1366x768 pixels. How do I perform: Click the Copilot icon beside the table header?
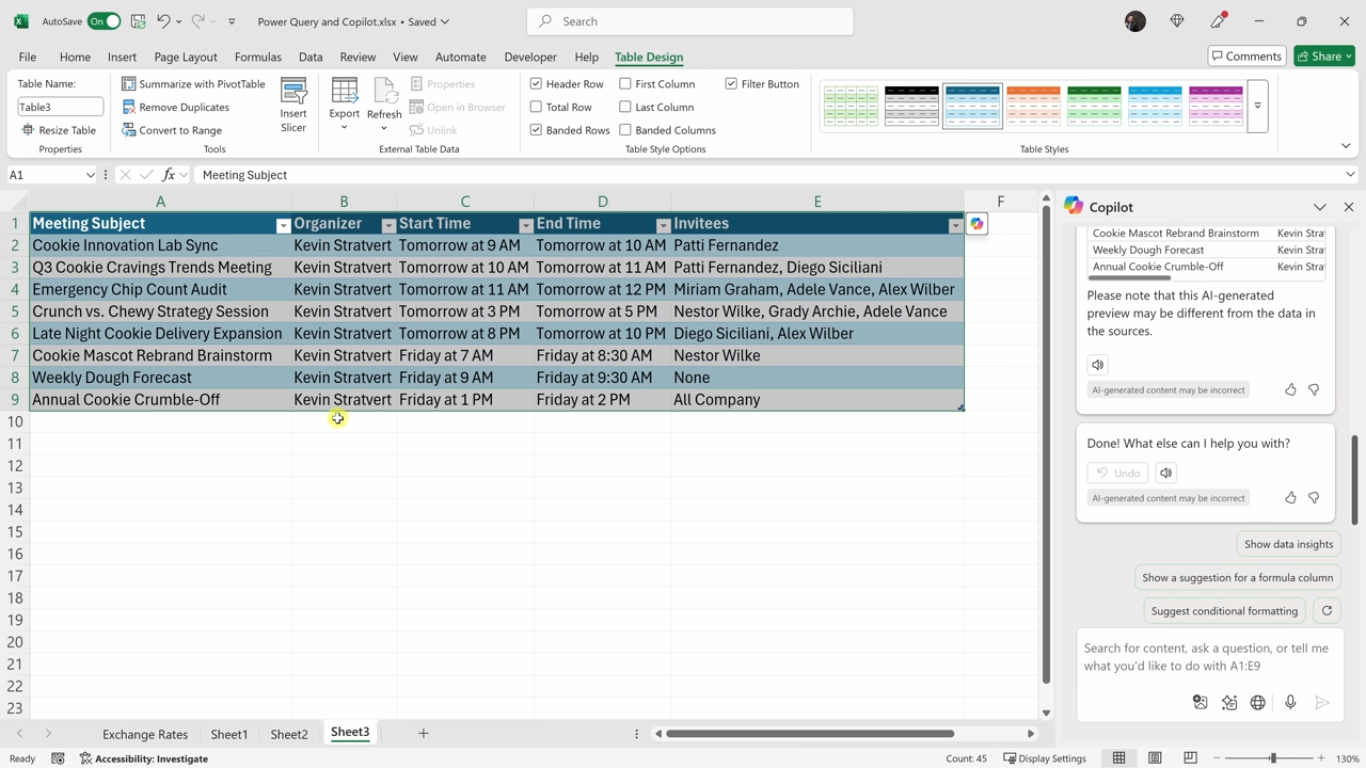(977, 224)
